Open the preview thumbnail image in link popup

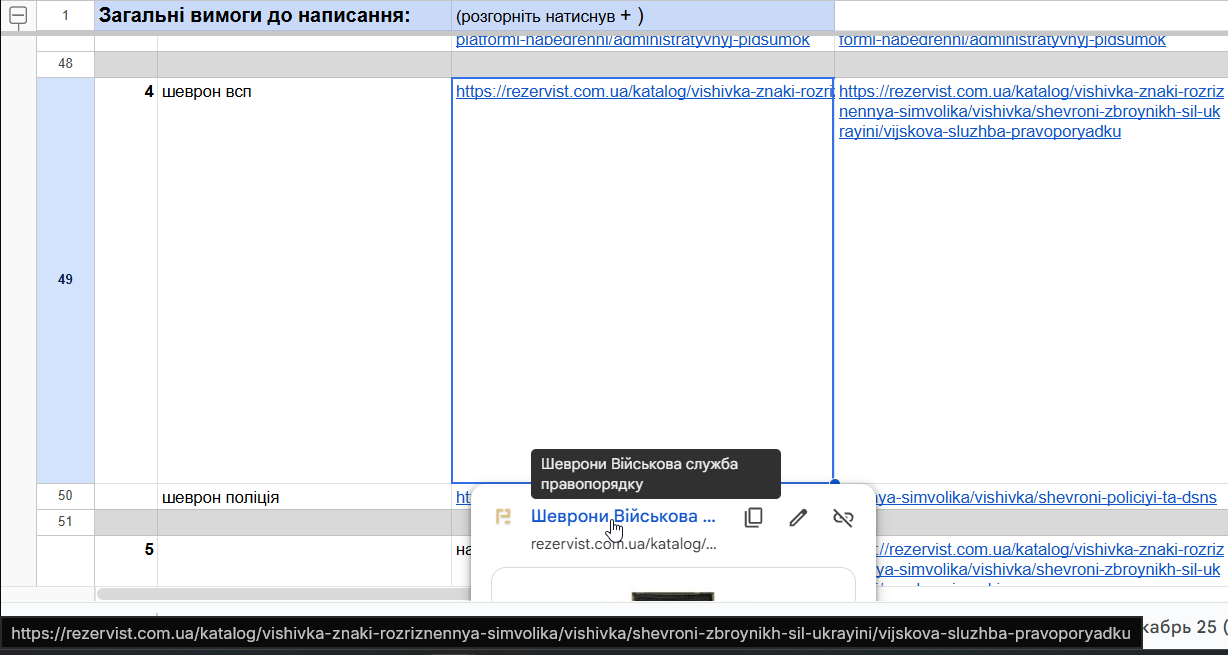673,586
